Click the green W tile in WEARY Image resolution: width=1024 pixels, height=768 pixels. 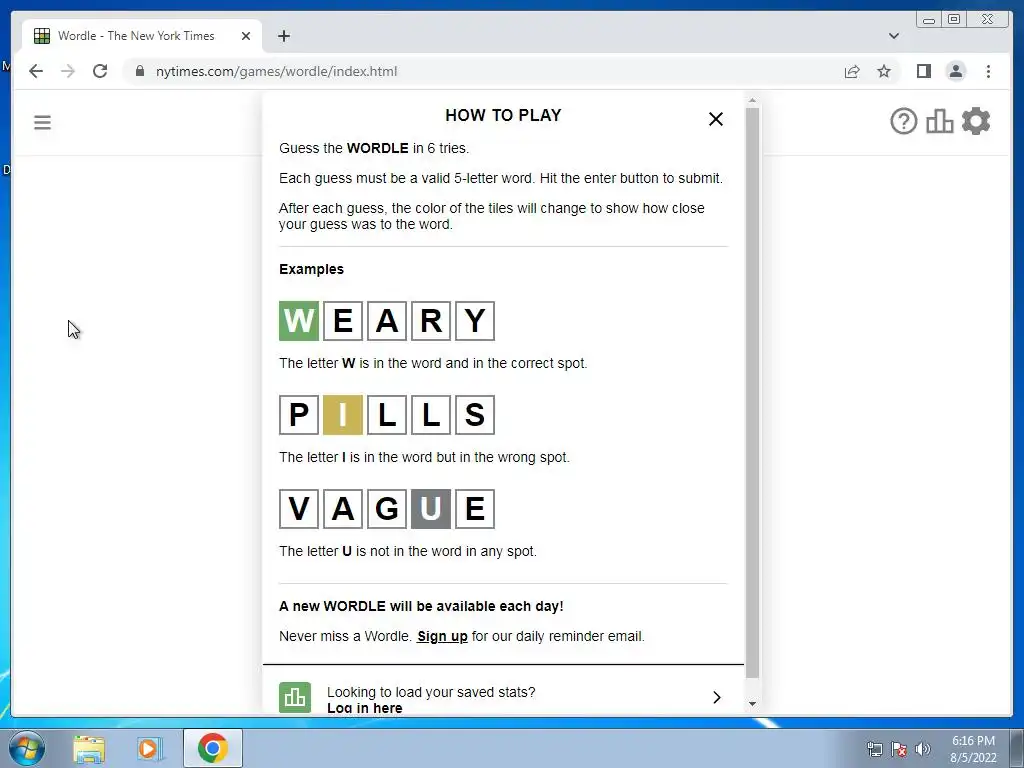tap(299, 321)
